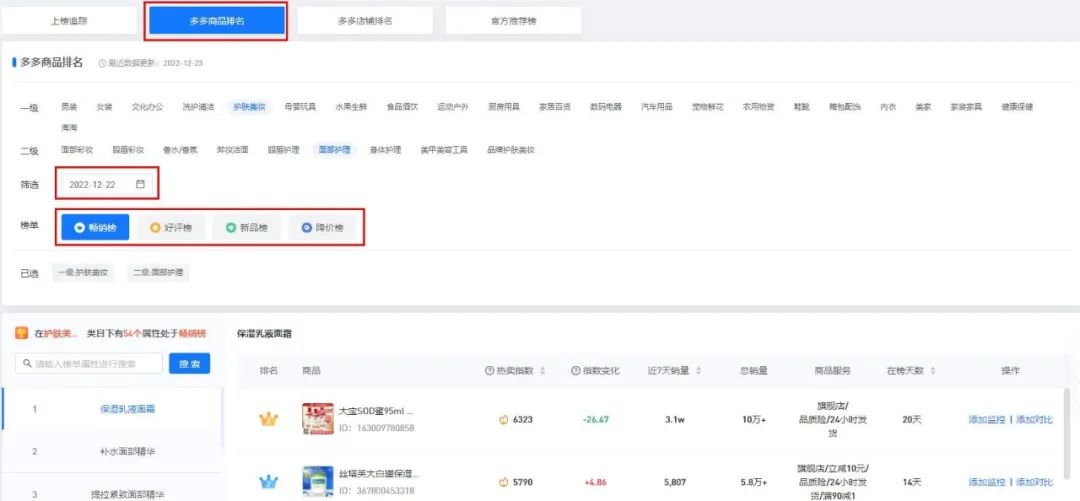Image resolution: width=1080 pixels, height=501 pixels.
Task: Click 添加监控 for 丝塔芙 row
Action: [x=986, y=482]
